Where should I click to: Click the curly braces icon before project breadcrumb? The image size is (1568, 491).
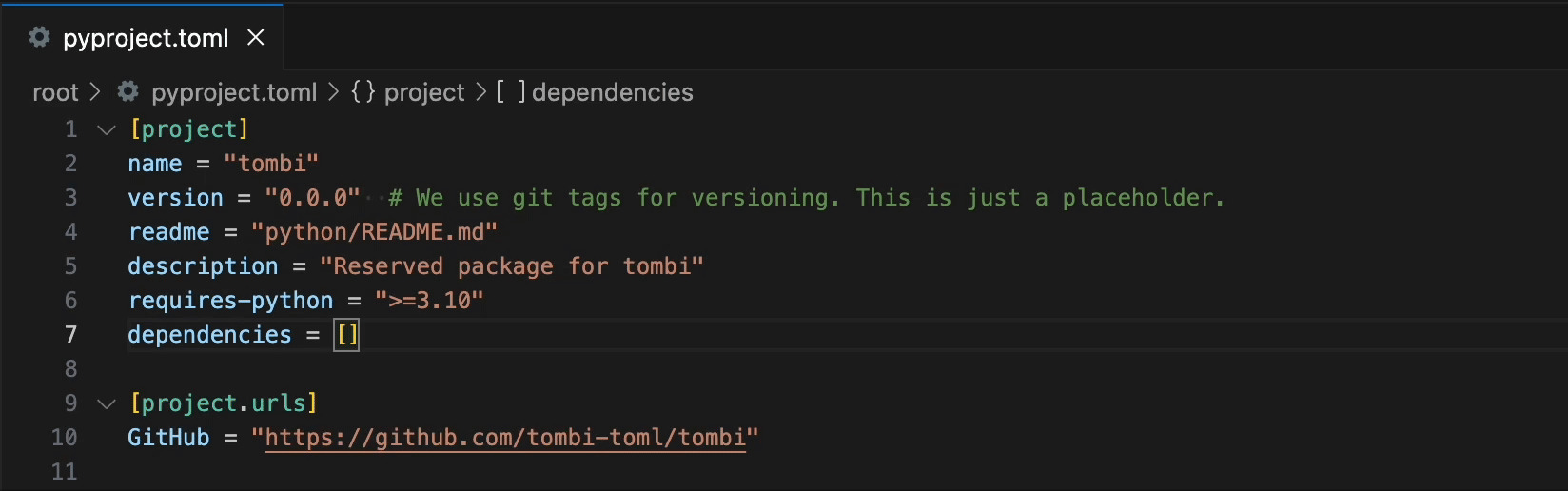click(x=363, y=91)
